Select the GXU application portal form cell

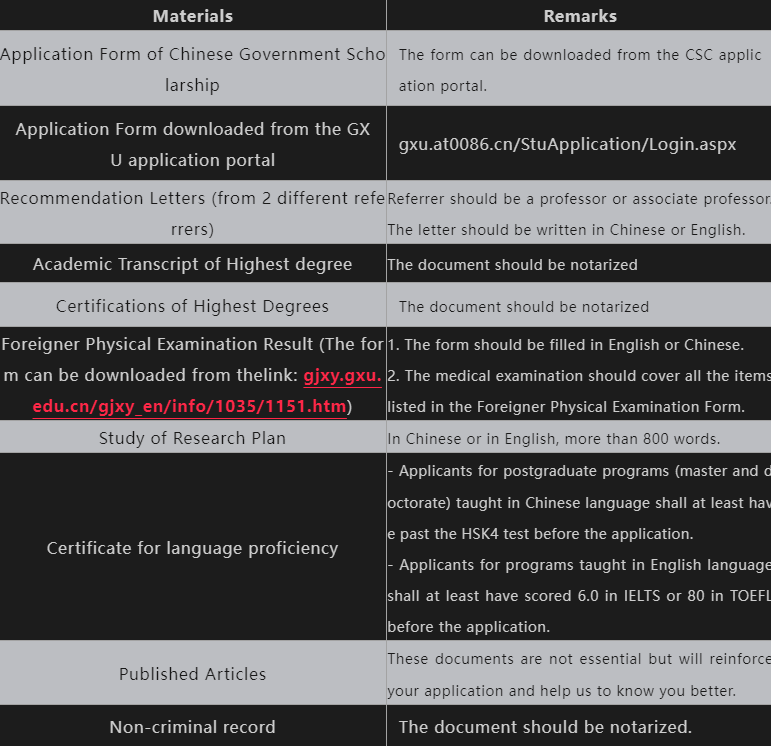pos(192,144)
